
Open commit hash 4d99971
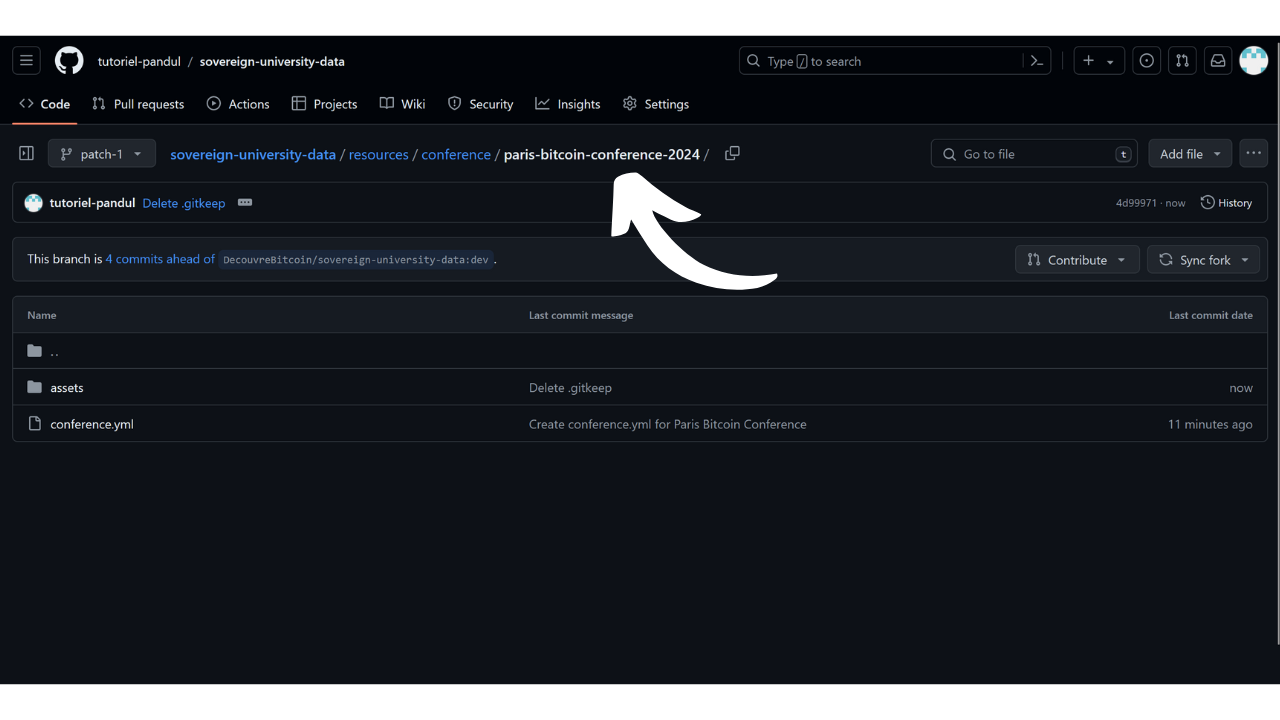[1136, 203]
